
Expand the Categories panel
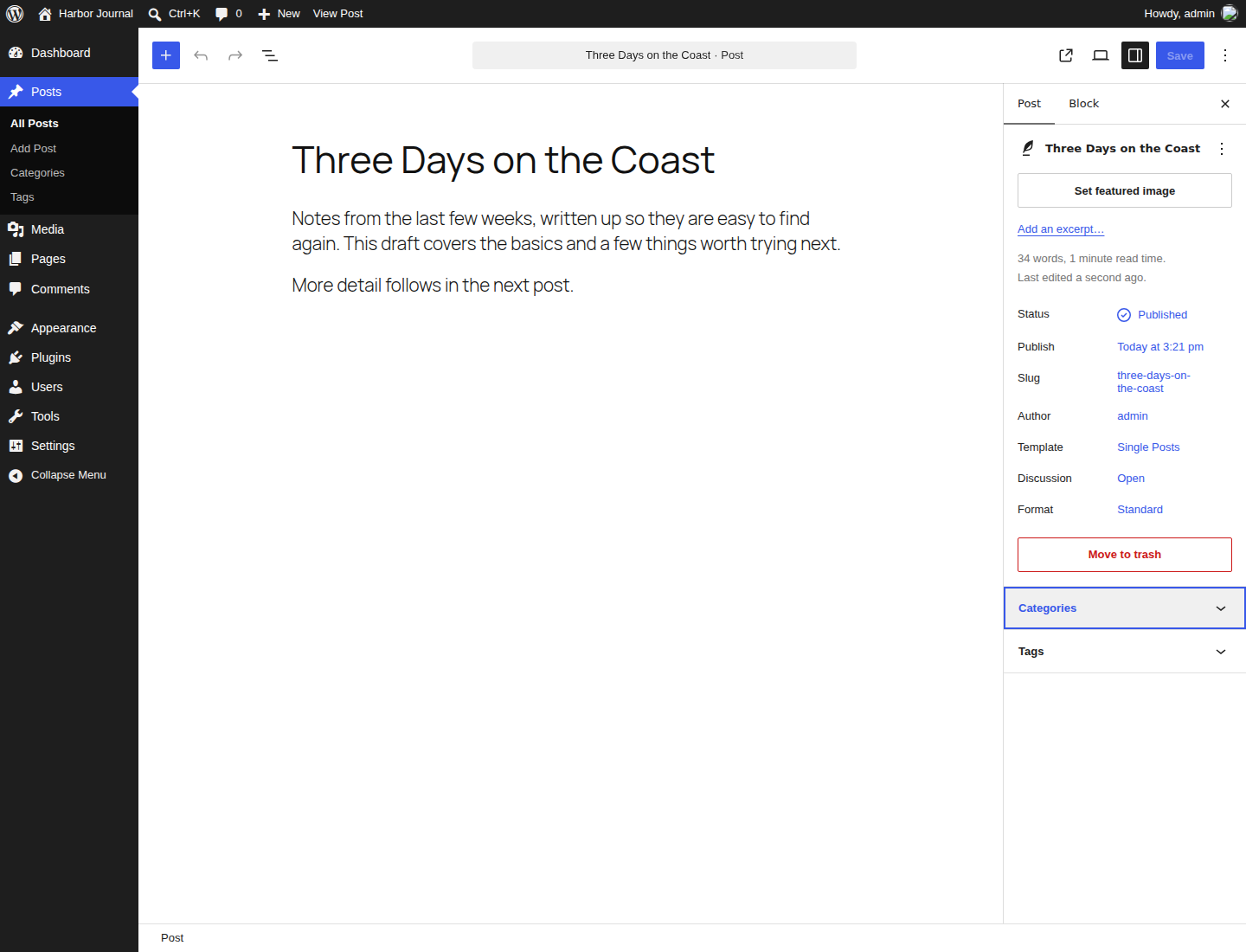(1125, 608)
